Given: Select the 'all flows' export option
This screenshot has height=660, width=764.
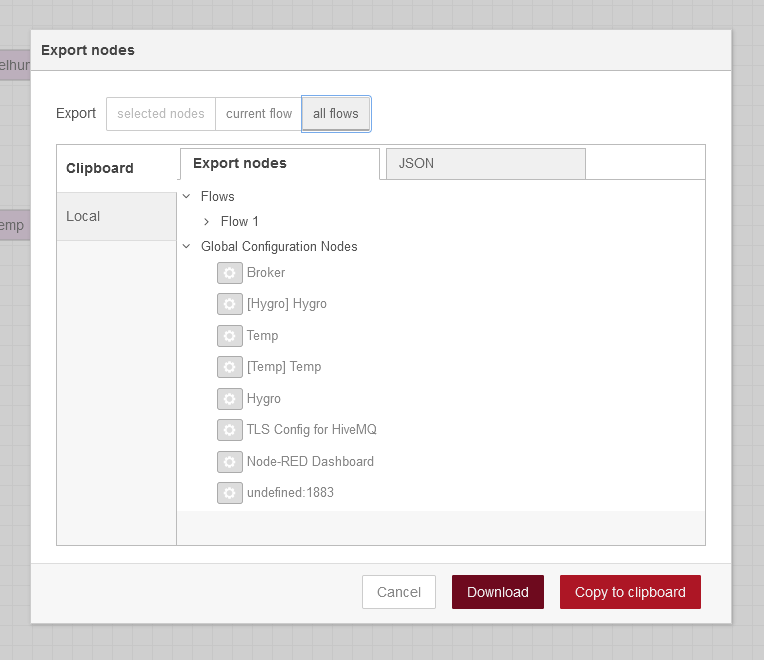Looking at the screenshot, I should pyautogui.click(x=336, y=114).
